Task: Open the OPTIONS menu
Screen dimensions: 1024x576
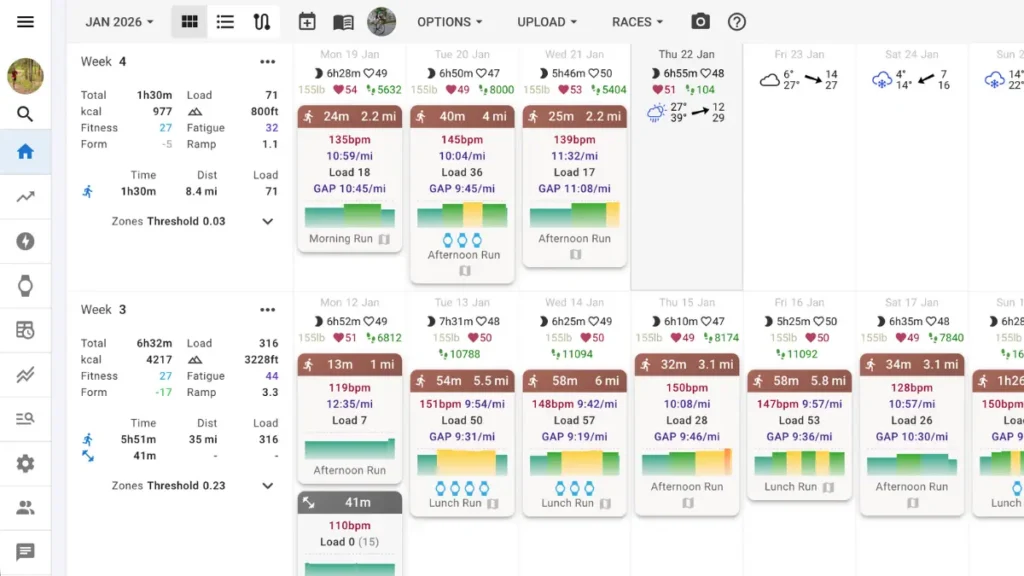Action: 449,21
